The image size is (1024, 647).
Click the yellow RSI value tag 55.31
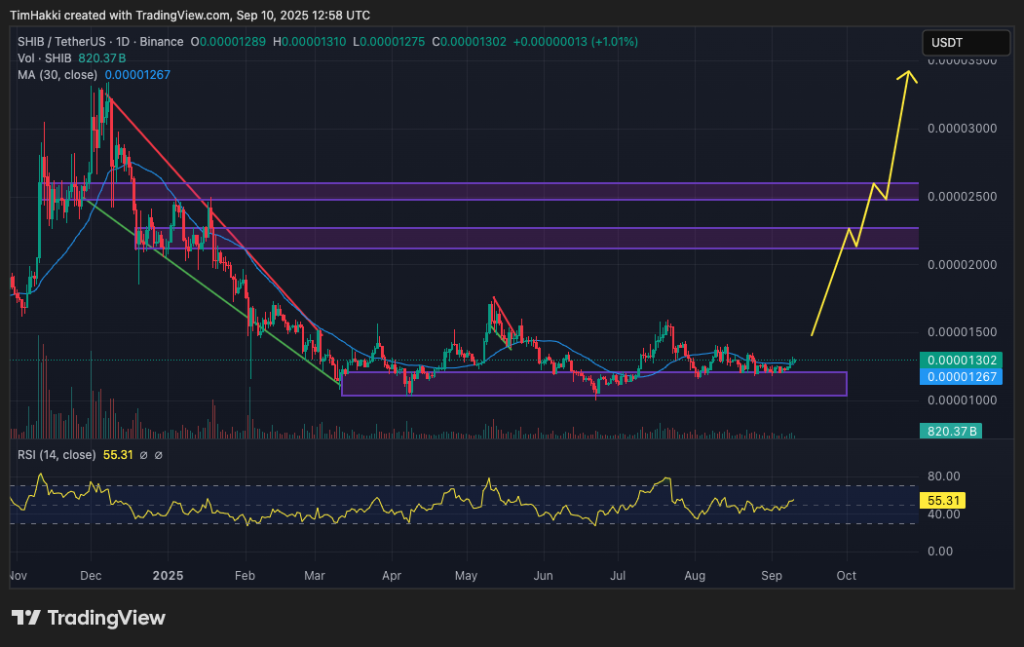[945, 500]
